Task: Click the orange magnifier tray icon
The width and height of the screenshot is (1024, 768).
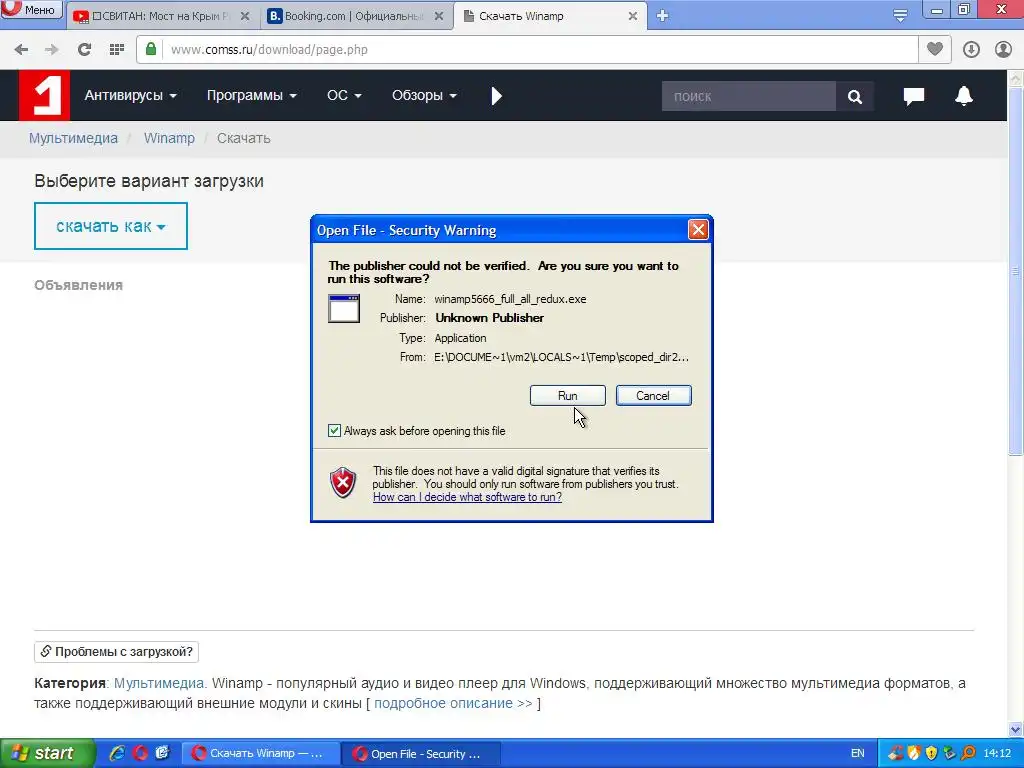Action: point(968,753)
